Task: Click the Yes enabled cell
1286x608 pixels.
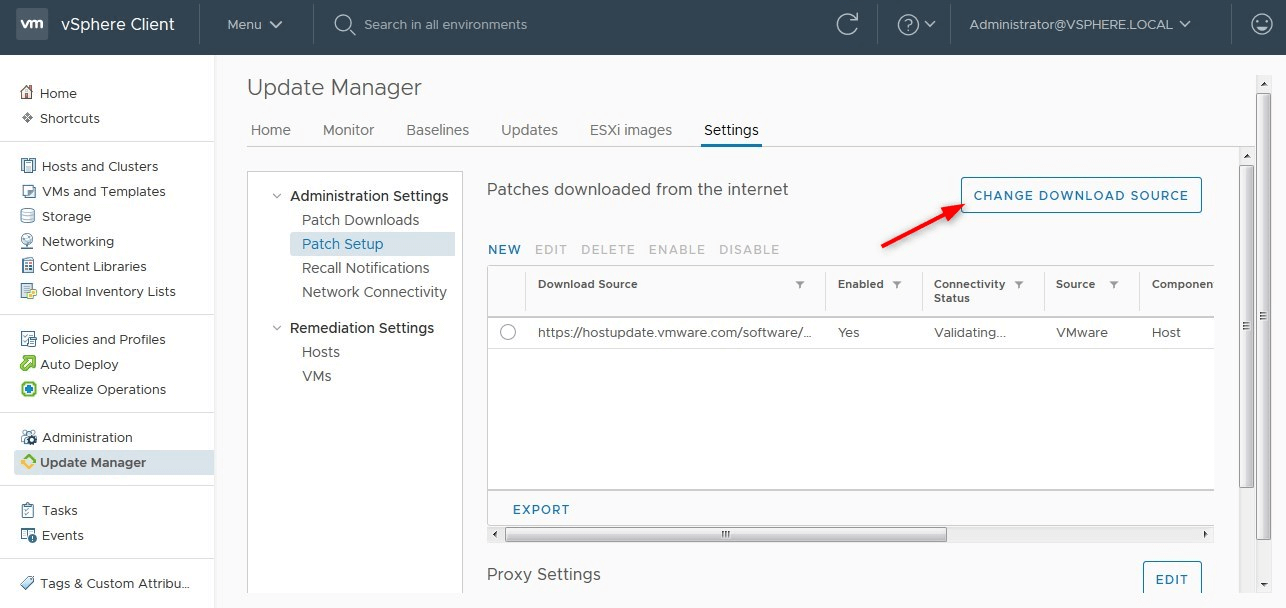Action: [x=849, y=332]
